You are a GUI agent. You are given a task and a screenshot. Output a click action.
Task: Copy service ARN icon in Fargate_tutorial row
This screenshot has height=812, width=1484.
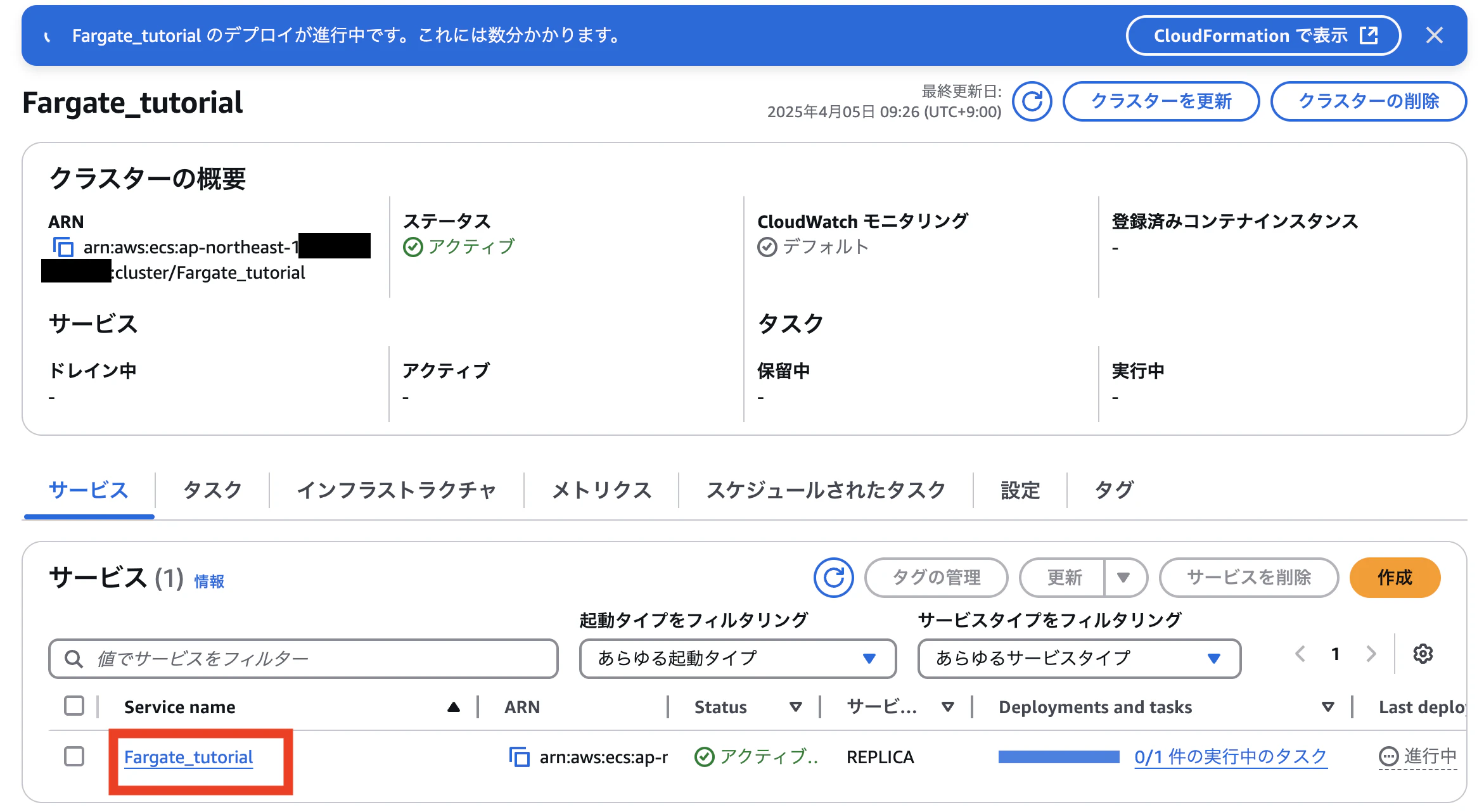tap(520, 757)
